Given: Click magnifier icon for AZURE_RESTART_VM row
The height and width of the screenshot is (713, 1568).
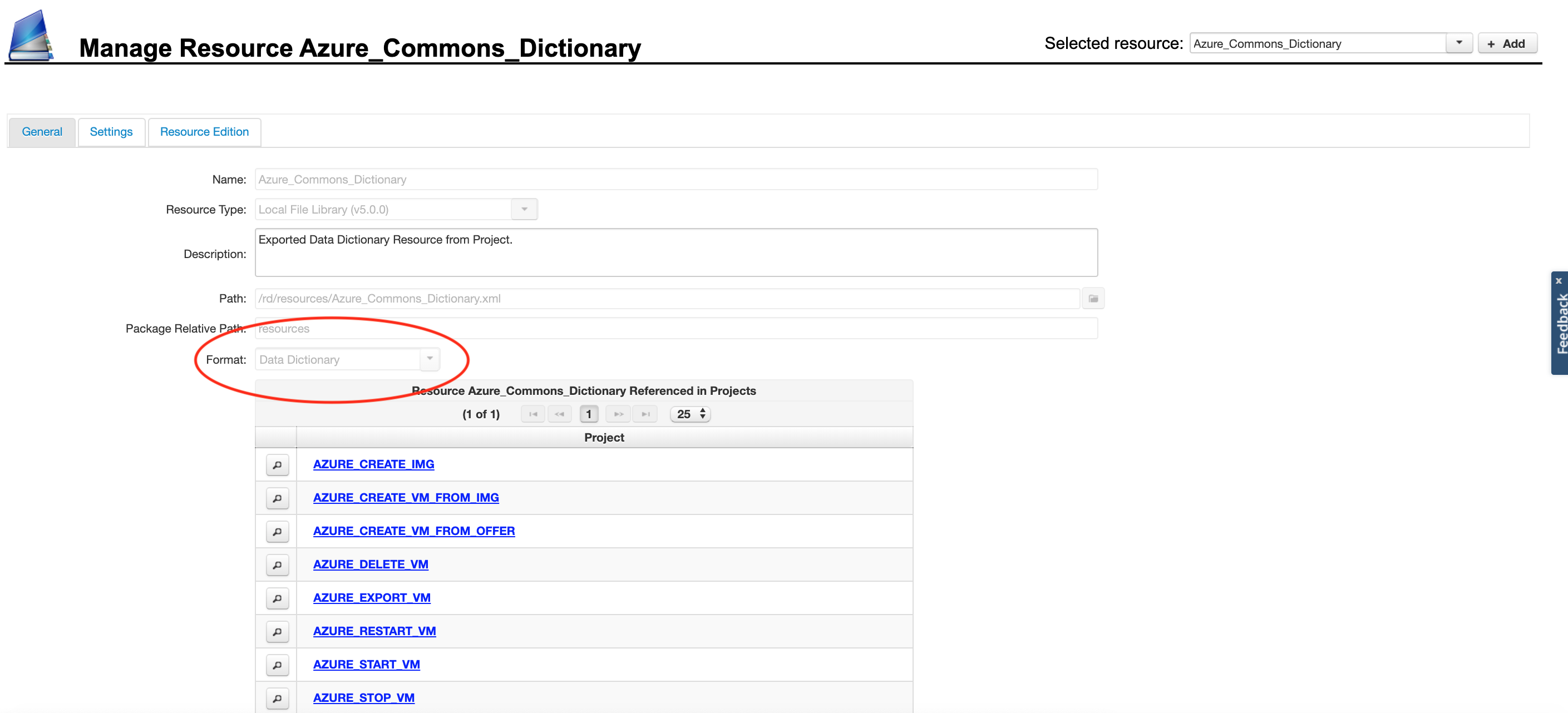Looking at the screenshot, I should 277,632.
